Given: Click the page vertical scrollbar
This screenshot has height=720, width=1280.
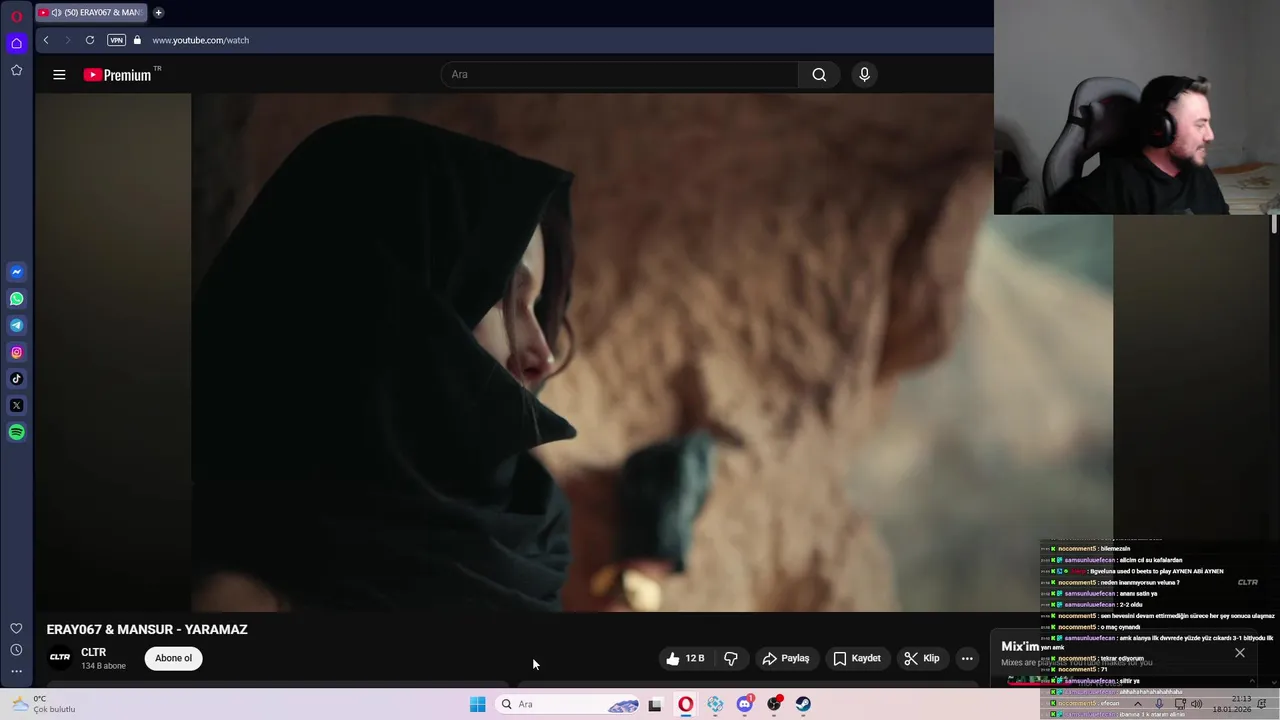Looking at the screenshot, I should pos(1274,224).
